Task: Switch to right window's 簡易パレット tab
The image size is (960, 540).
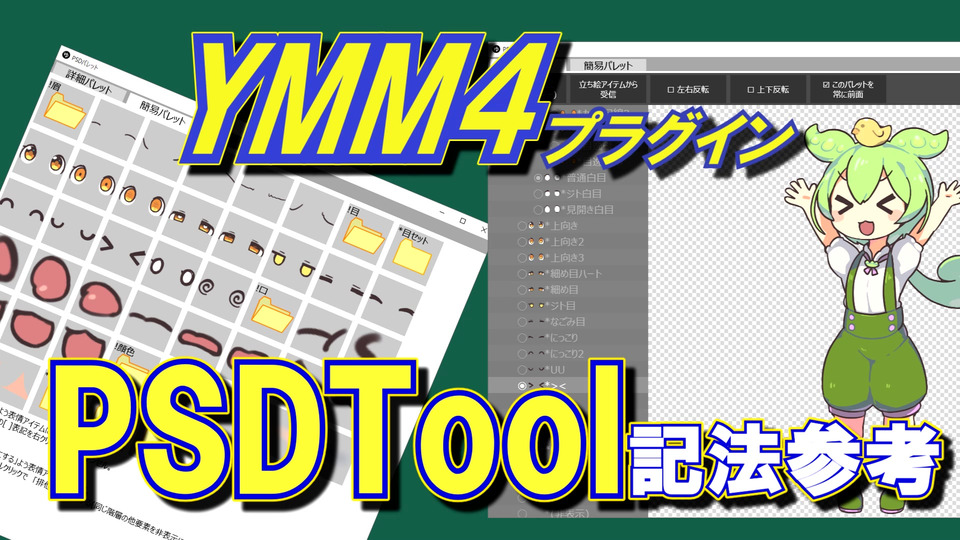Action: click(x=607, y=65)
